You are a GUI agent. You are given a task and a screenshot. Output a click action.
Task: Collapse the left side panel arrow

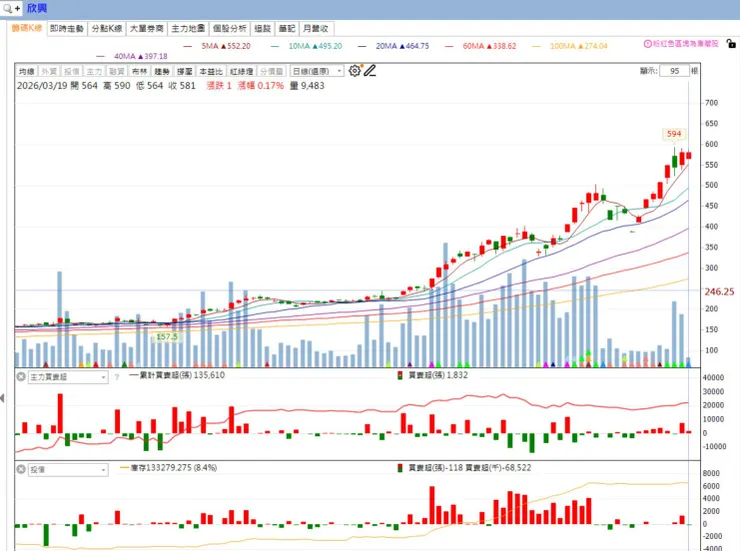2,398
